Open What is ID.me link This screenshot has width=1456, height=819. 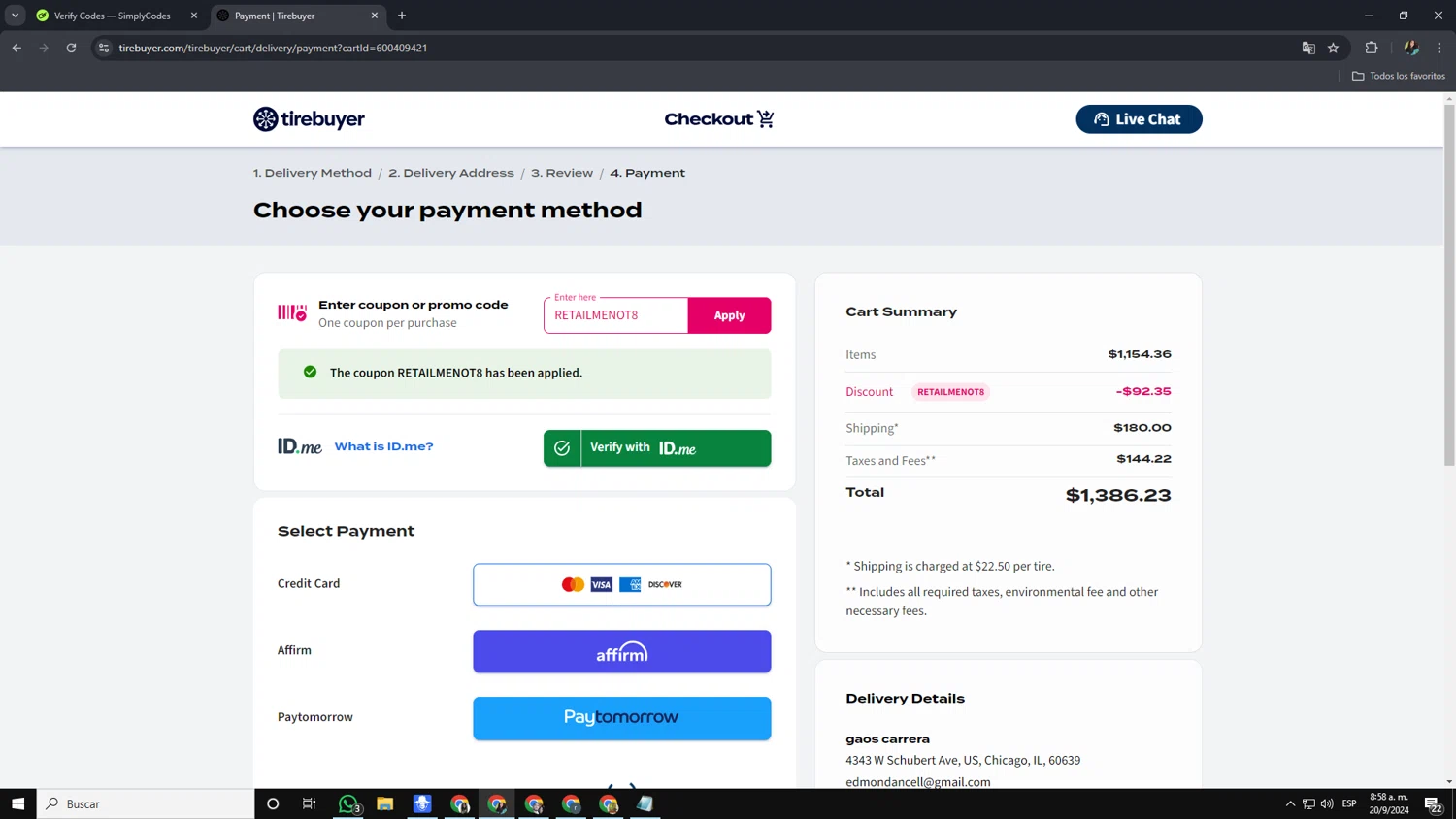point(383,446)
